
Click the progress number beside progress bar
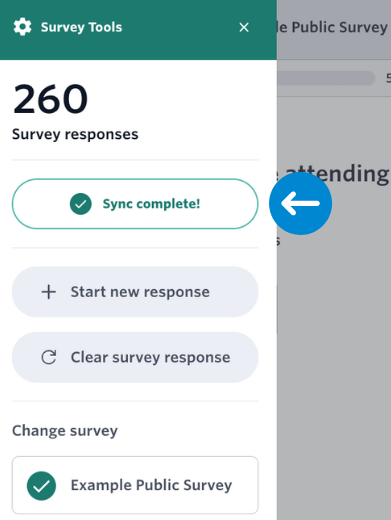pyautogui.click(x=388, y=78)
